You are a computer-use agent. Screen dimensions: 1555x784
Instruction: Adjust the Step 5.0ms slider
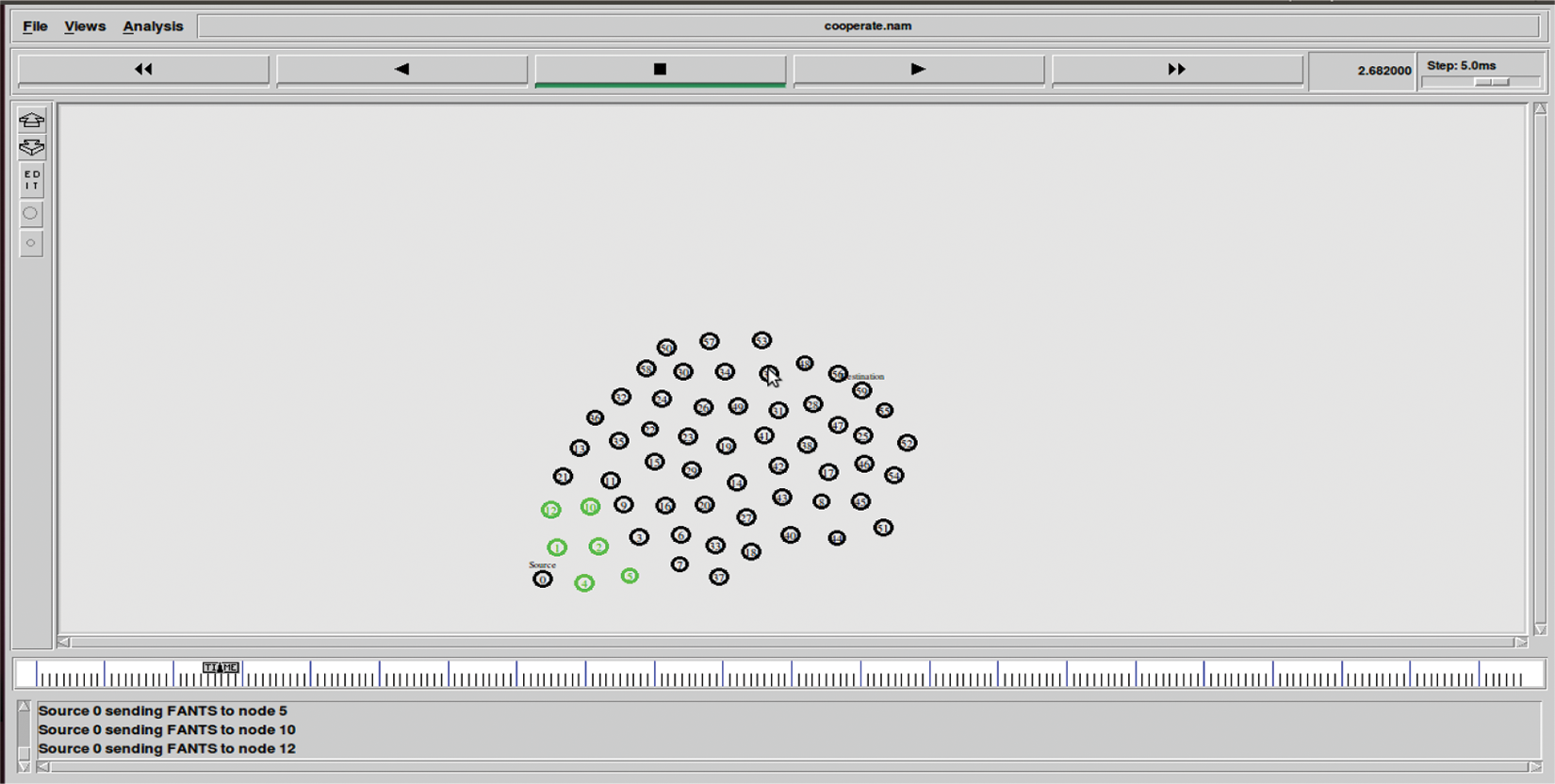pos(1491,82)
